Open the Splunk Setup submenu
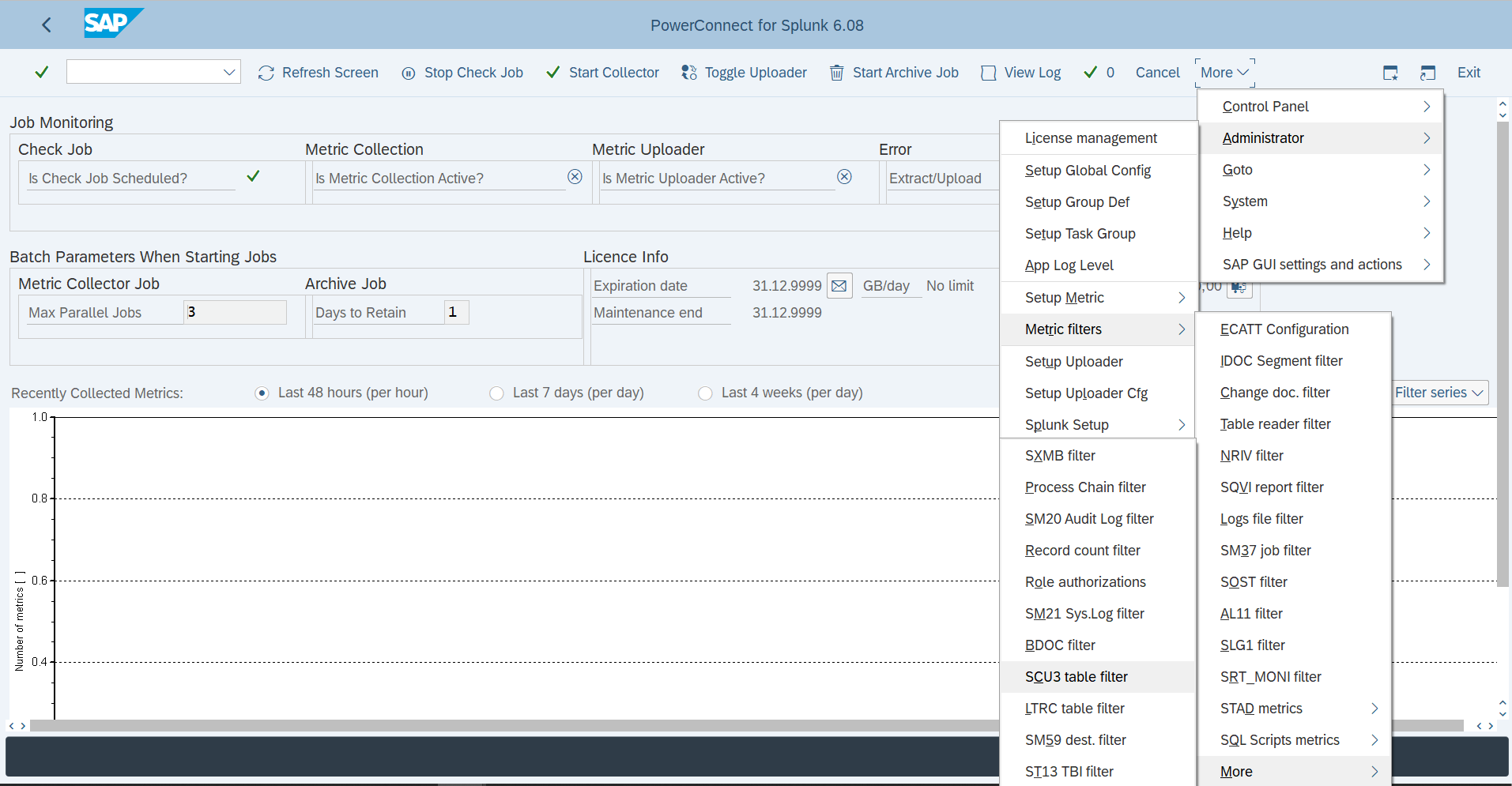The image size is (1512, 786). 1067,424
